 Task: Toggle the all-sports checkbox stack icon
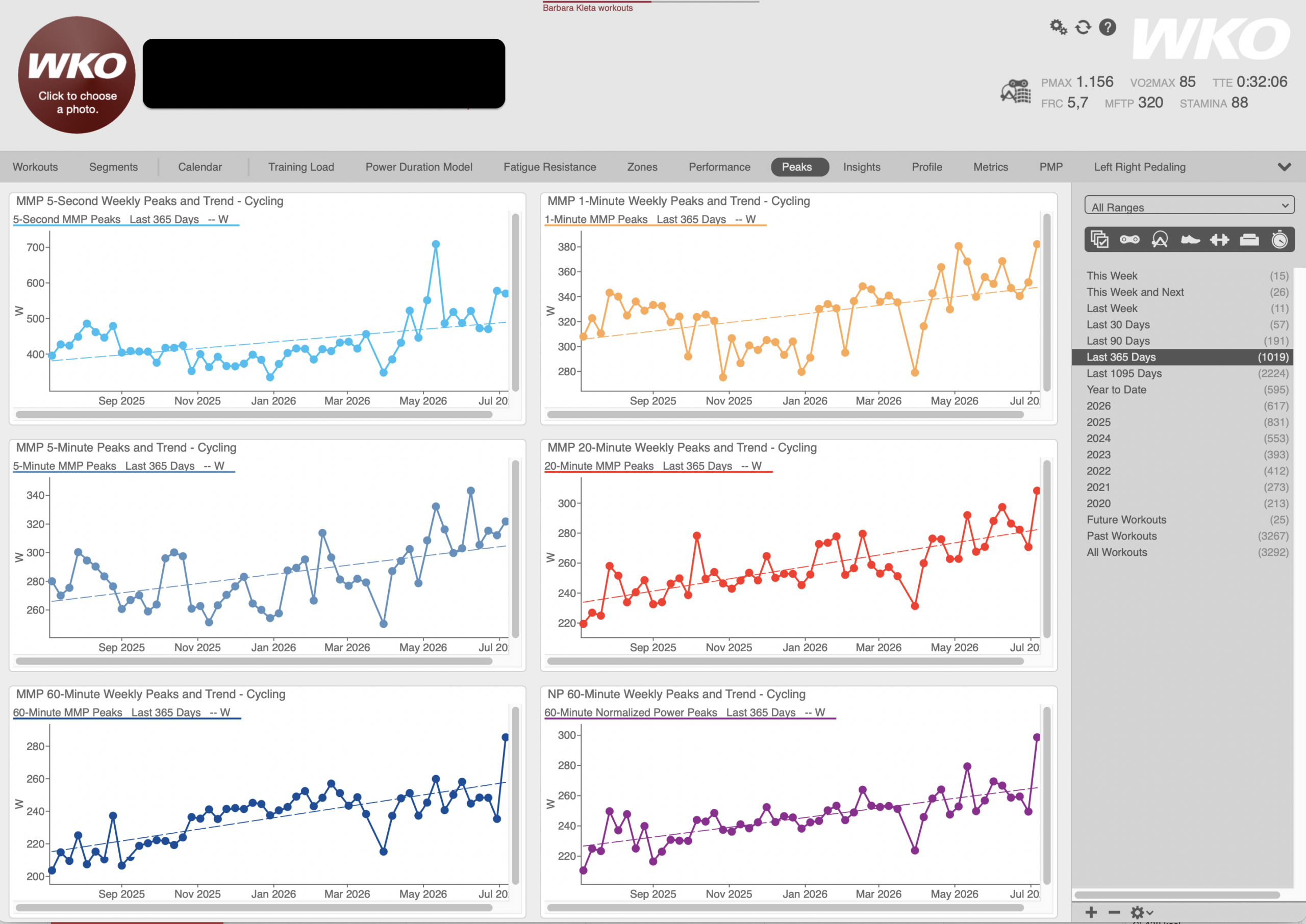(1099, 240)
